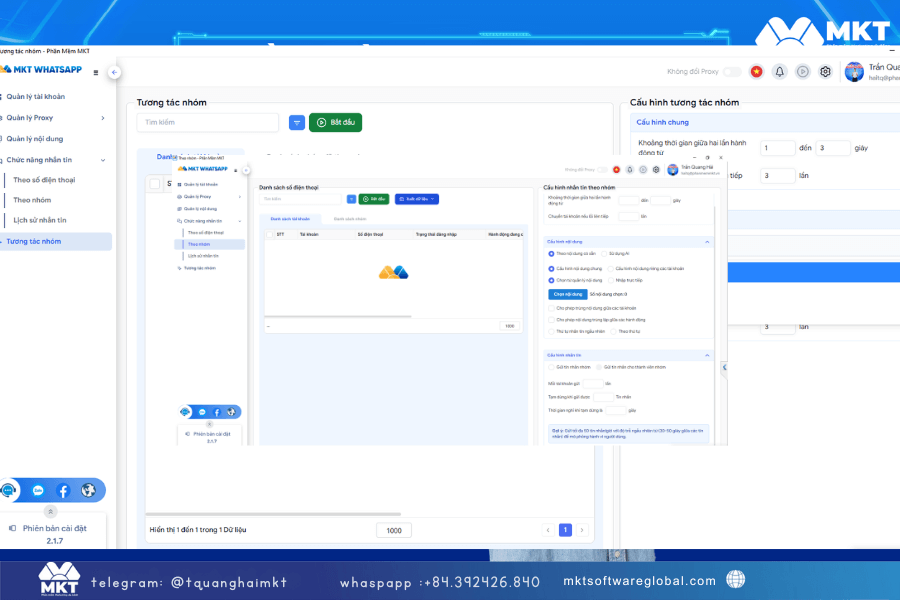Click the side panel collapse arrow on the inset window's right edge
900x600 pixels.
point(724,367)
